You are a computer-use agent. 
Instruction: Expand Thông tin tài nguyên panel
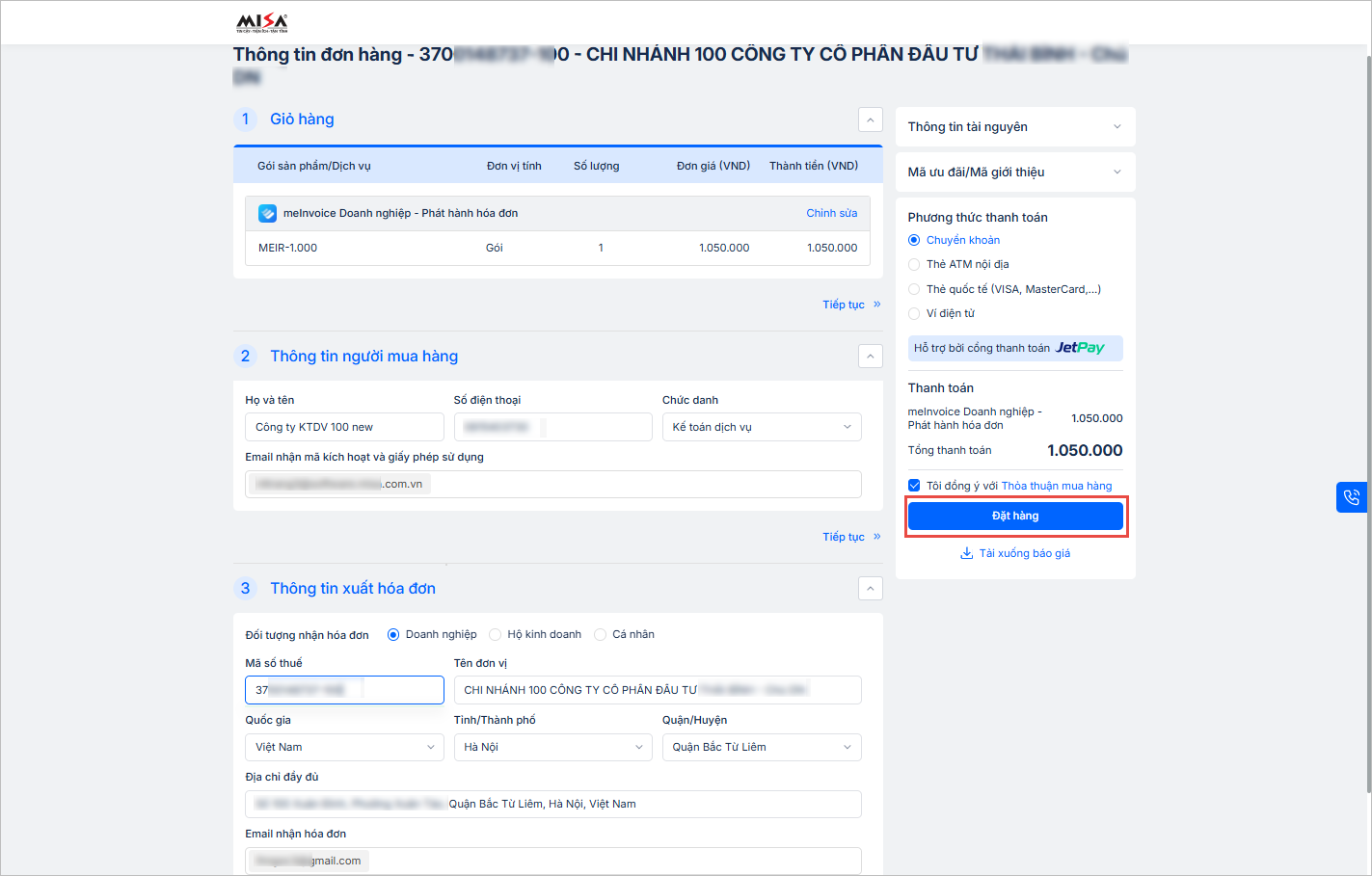[x=1015, y=127]
